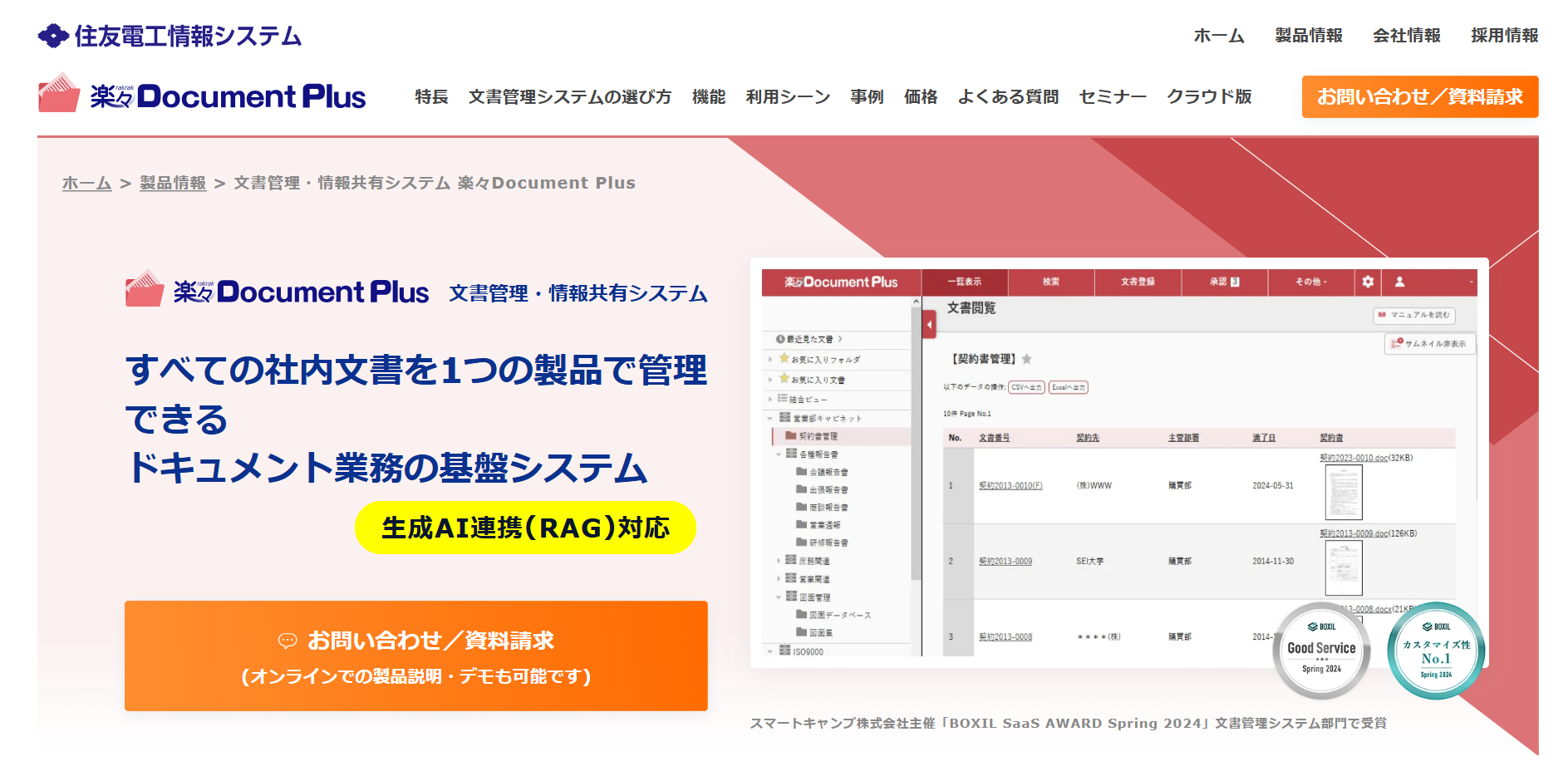
Task: Expand the 庶務関連 tree node
Action: (779, 559)
